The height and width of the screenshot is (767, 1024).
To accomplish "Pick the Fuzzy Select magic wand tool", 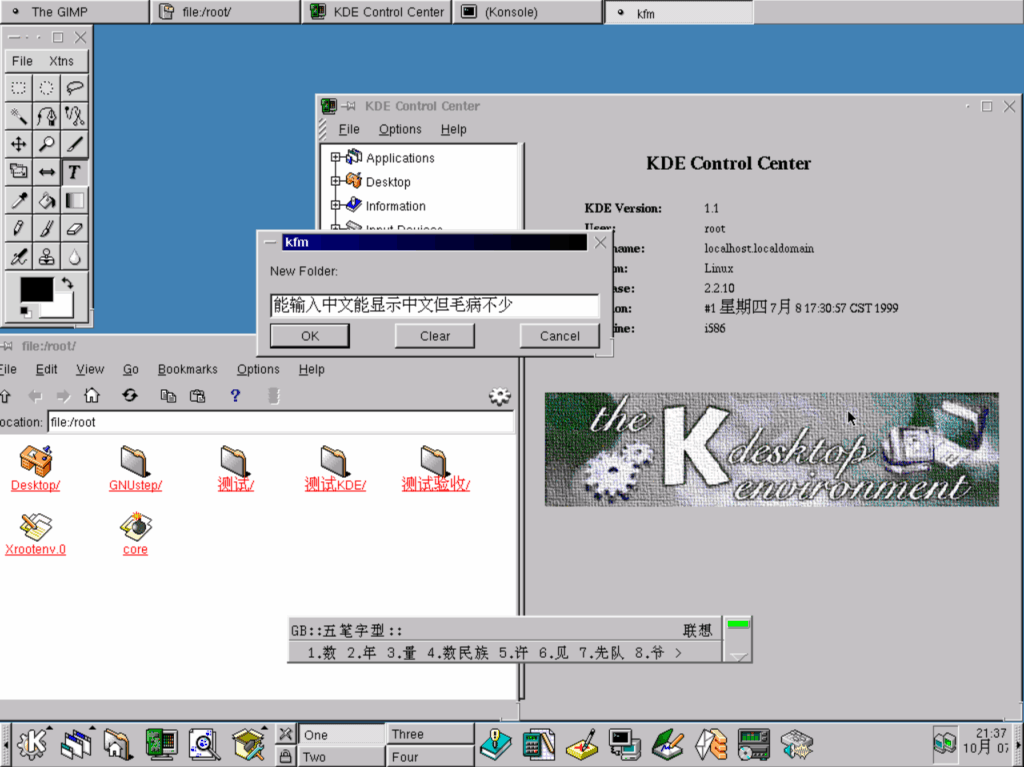I will (18, 116).
